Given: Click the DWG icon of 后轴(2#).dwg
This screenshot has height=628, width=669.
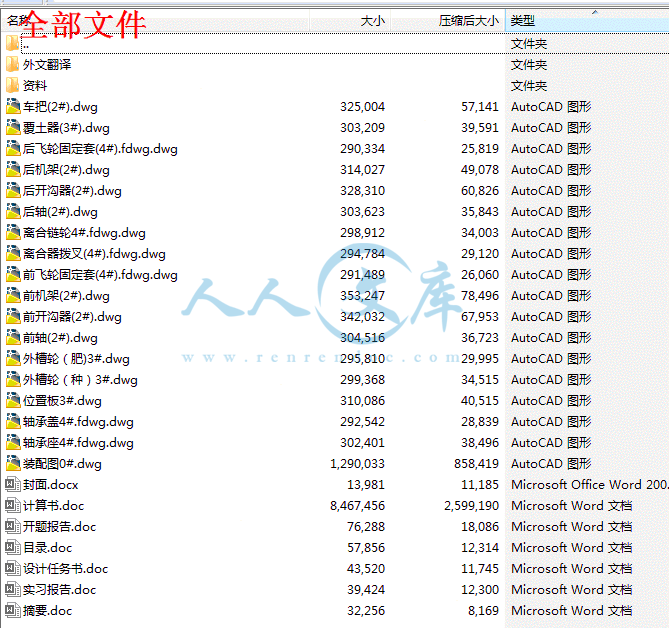Looking at the screenshot, I should coord(13,212).
